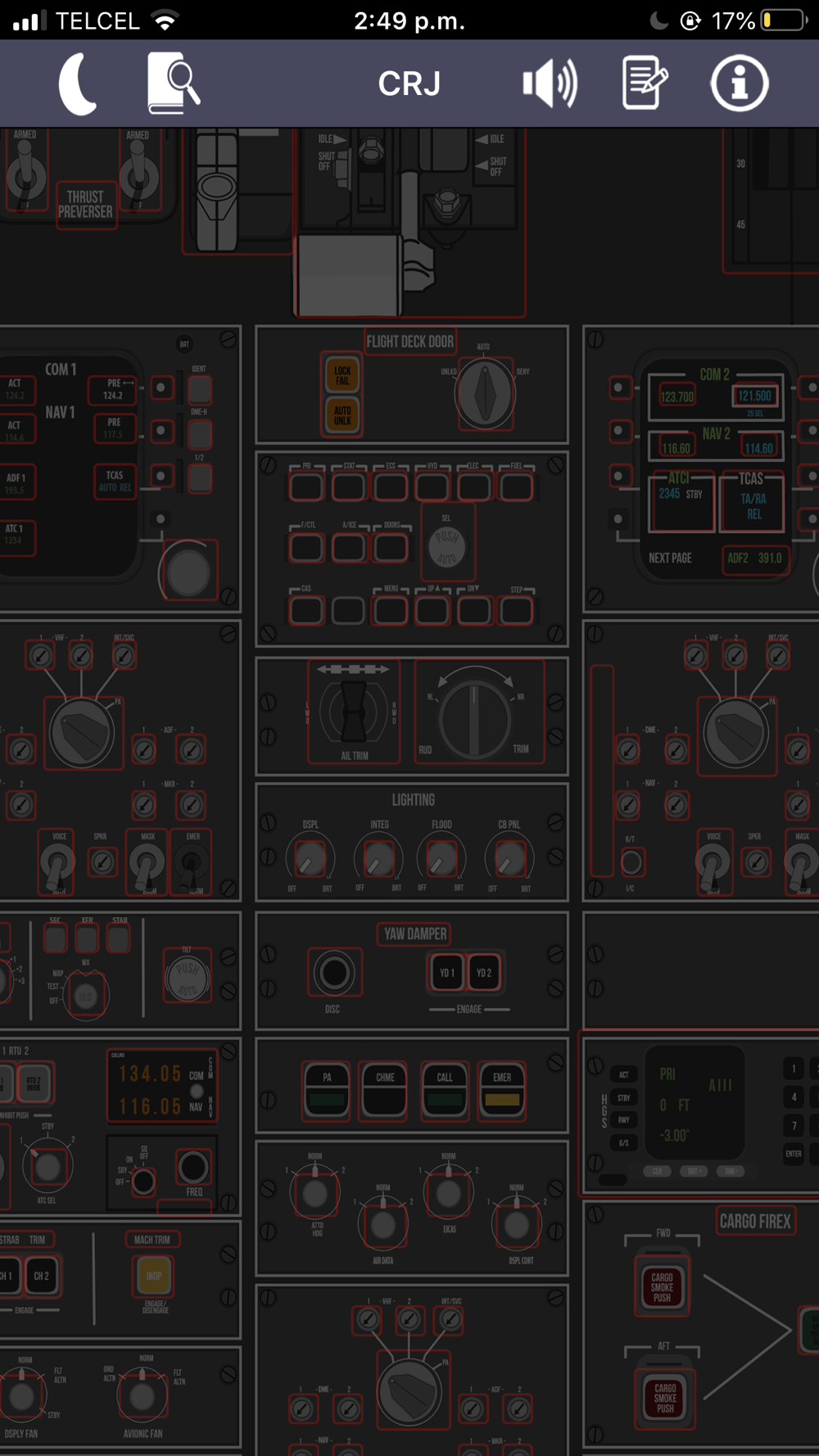
Task: Tap the ADF2 391.0 field
Action: 755,558
